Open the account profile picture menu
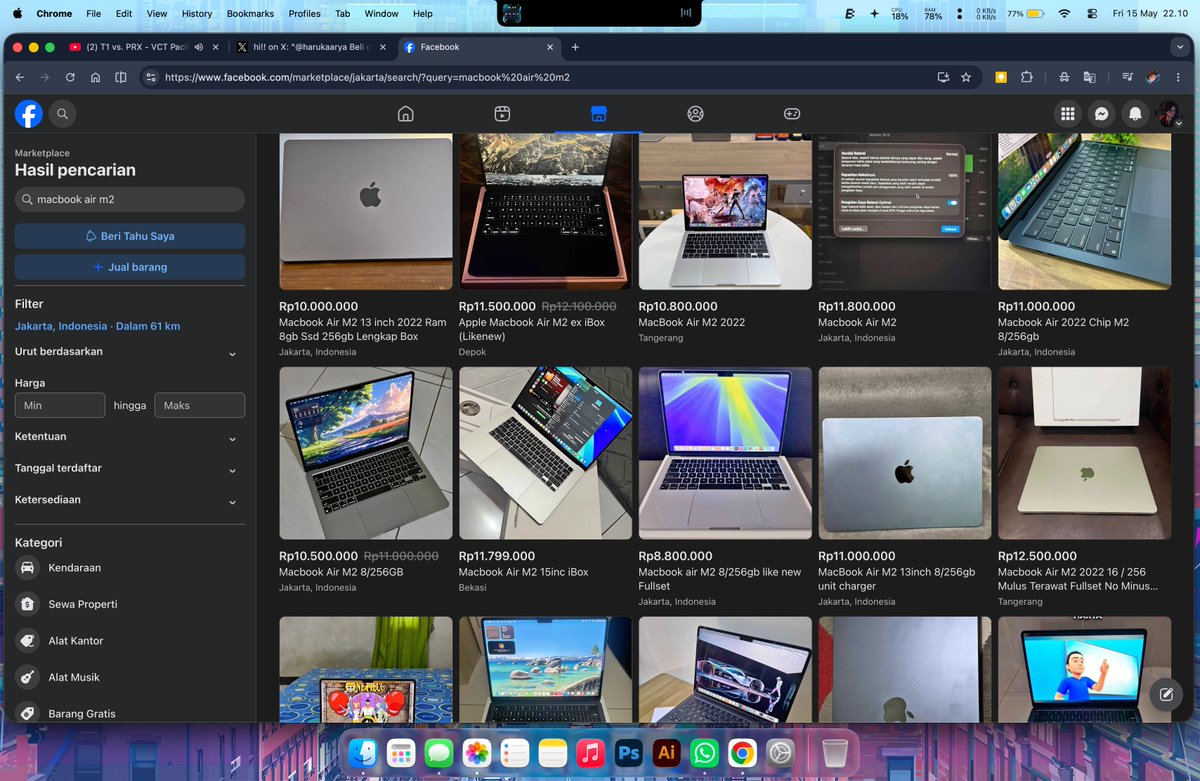The height and width of the screenshot is (781, 1200). 1168,114
